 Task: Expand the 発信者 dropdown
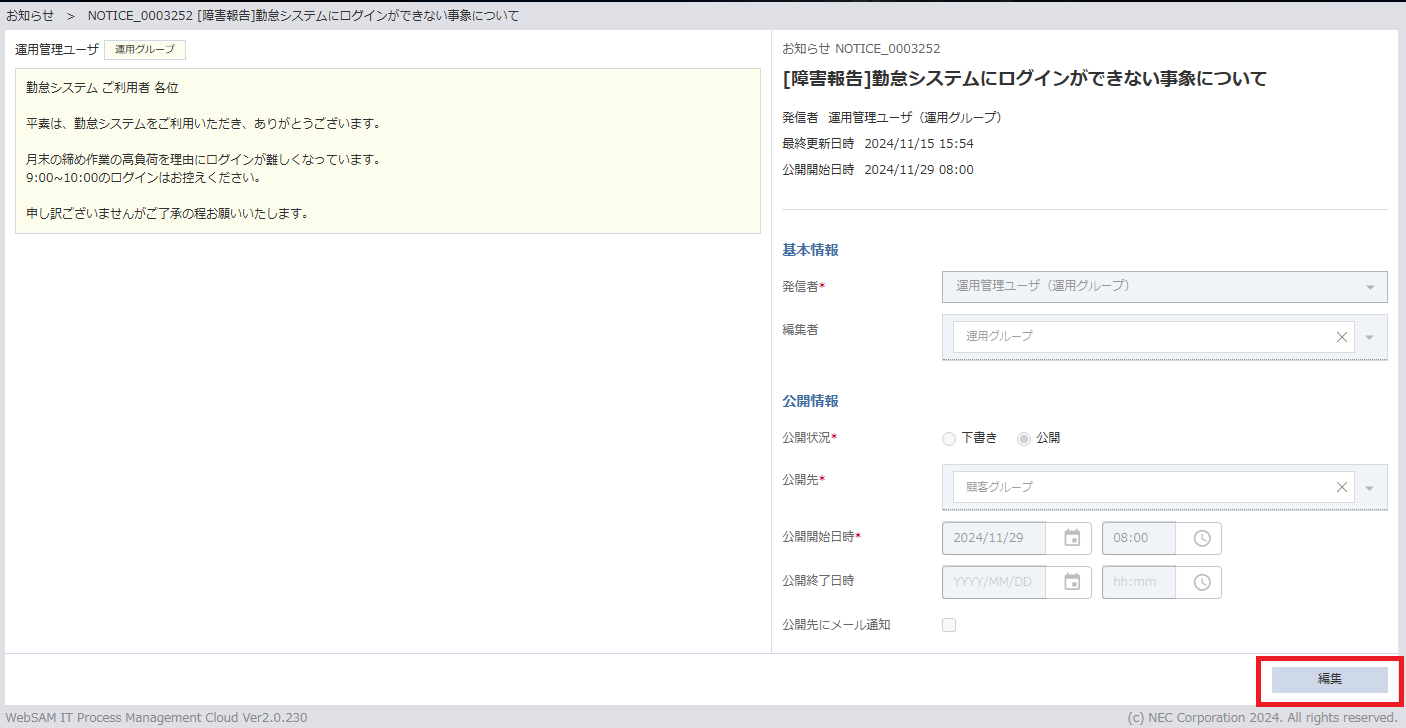1369,287
